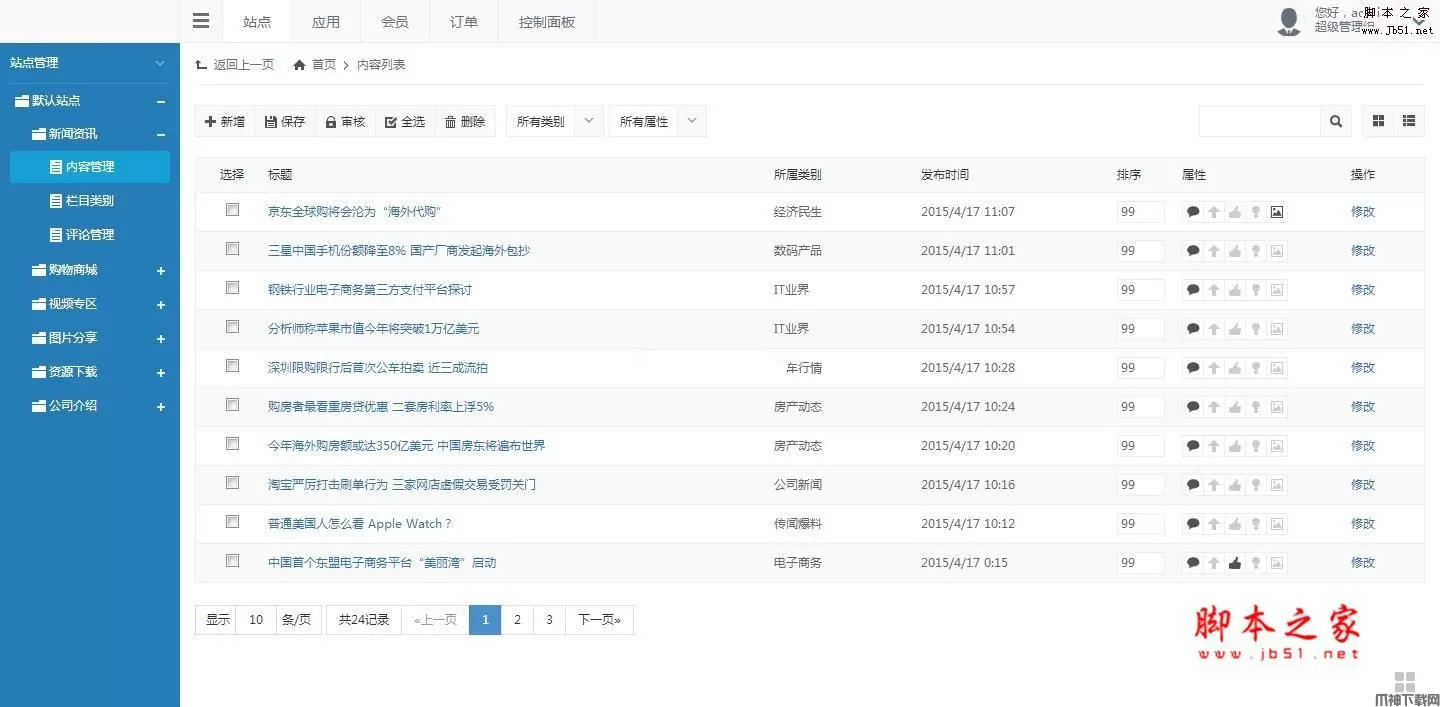Tick the checkbox on the 淘宝严厉打击刷单 row
The image size is (1440, 707).
(x=232, y=482)
